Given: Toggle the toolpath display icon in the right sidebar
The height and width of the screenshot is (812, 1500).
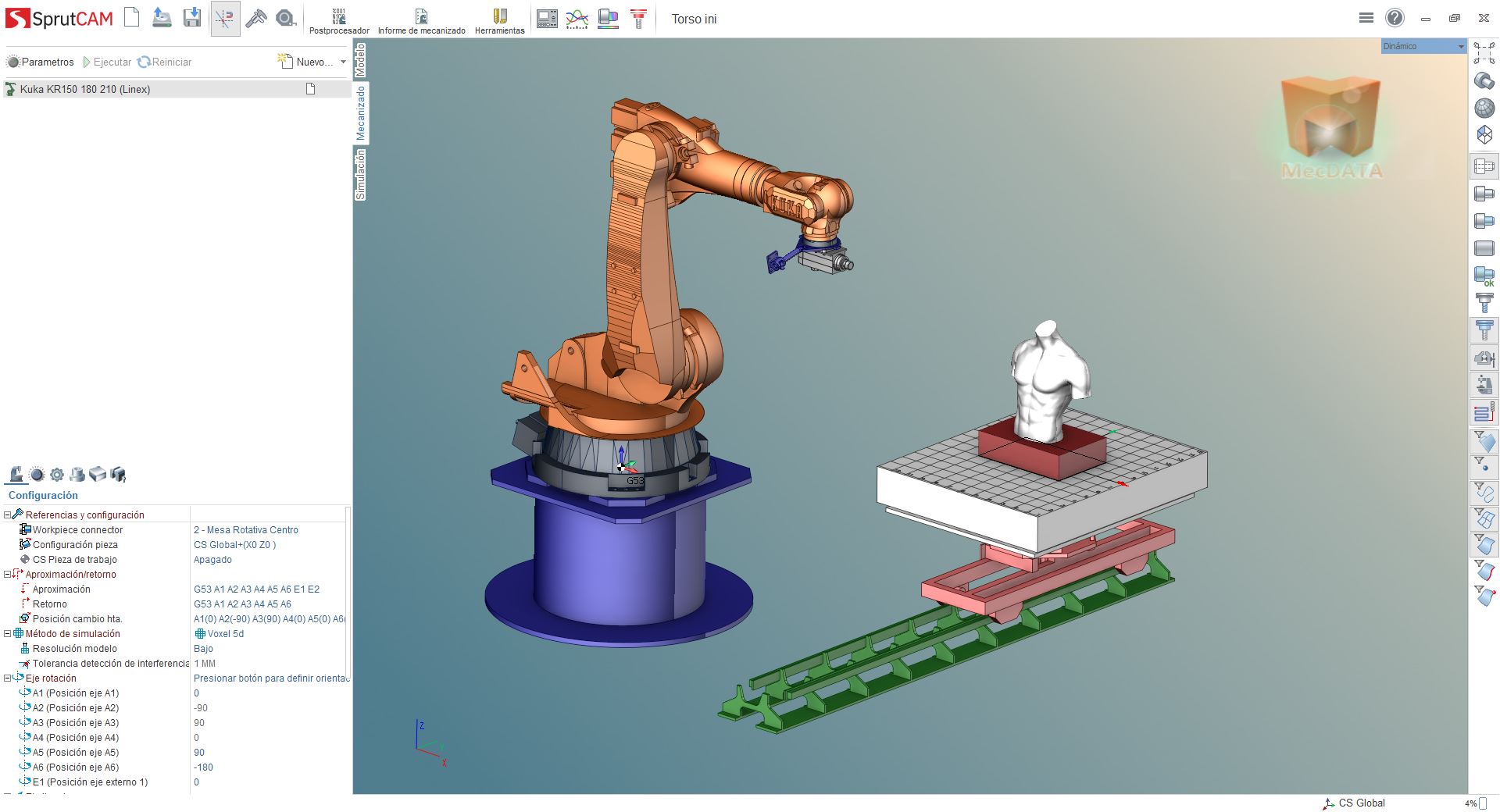Looking at the screenshot, I should [x=1484, y=413].
